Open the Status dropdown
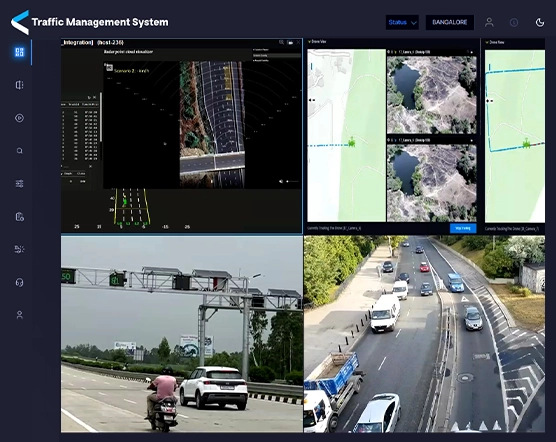Screen dimensions: 556x442 point(402,22)
